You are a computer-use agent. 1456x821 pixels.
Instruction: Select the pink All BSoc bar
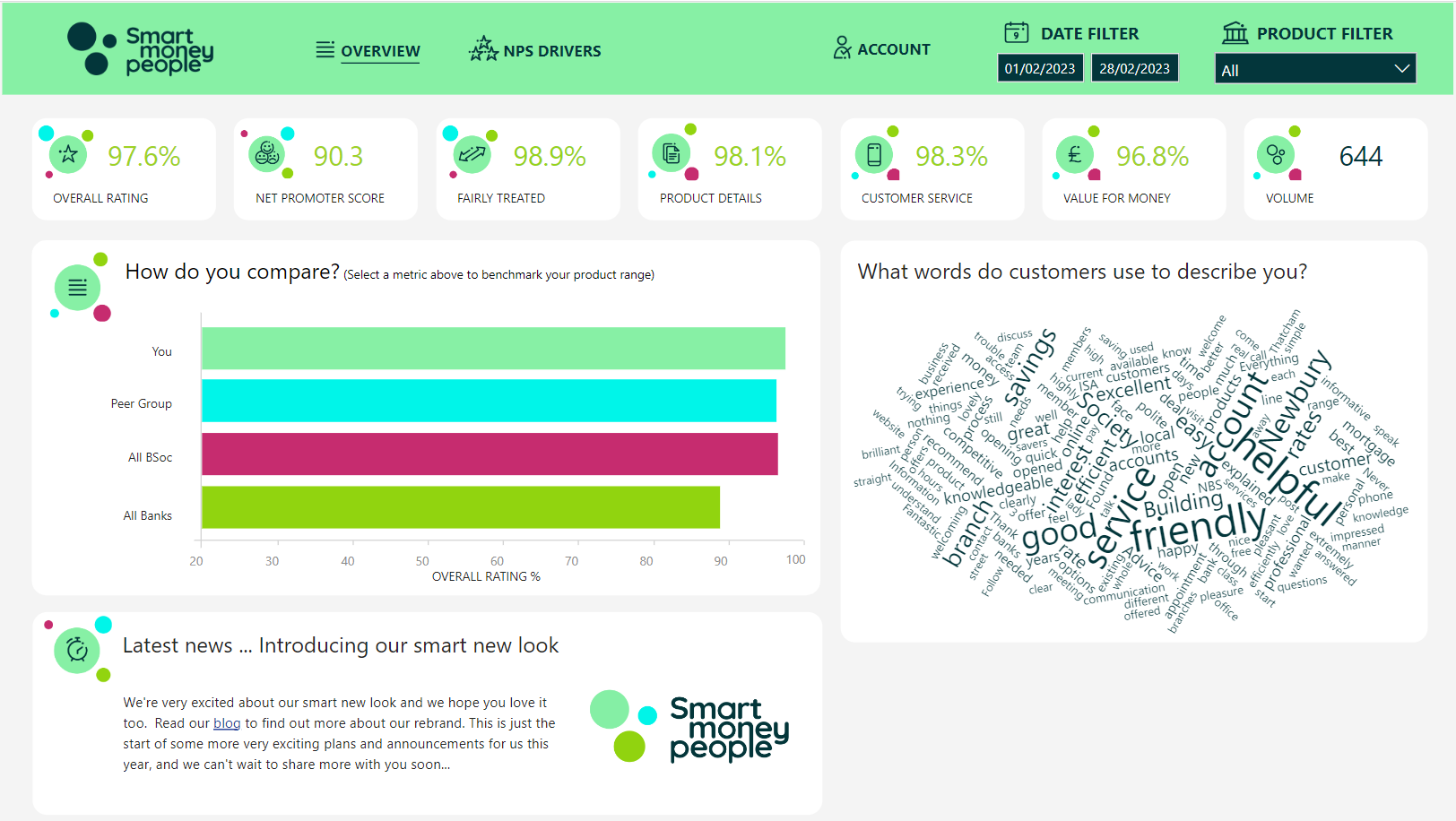[x=490, y=454]
